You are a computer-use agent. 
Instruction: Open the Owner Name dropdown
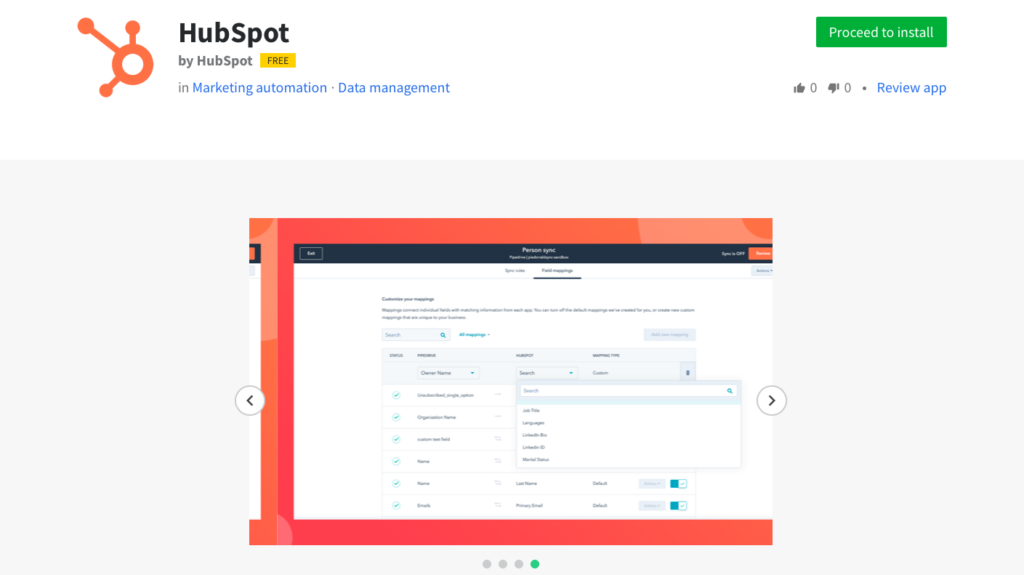tap(447, 373)
